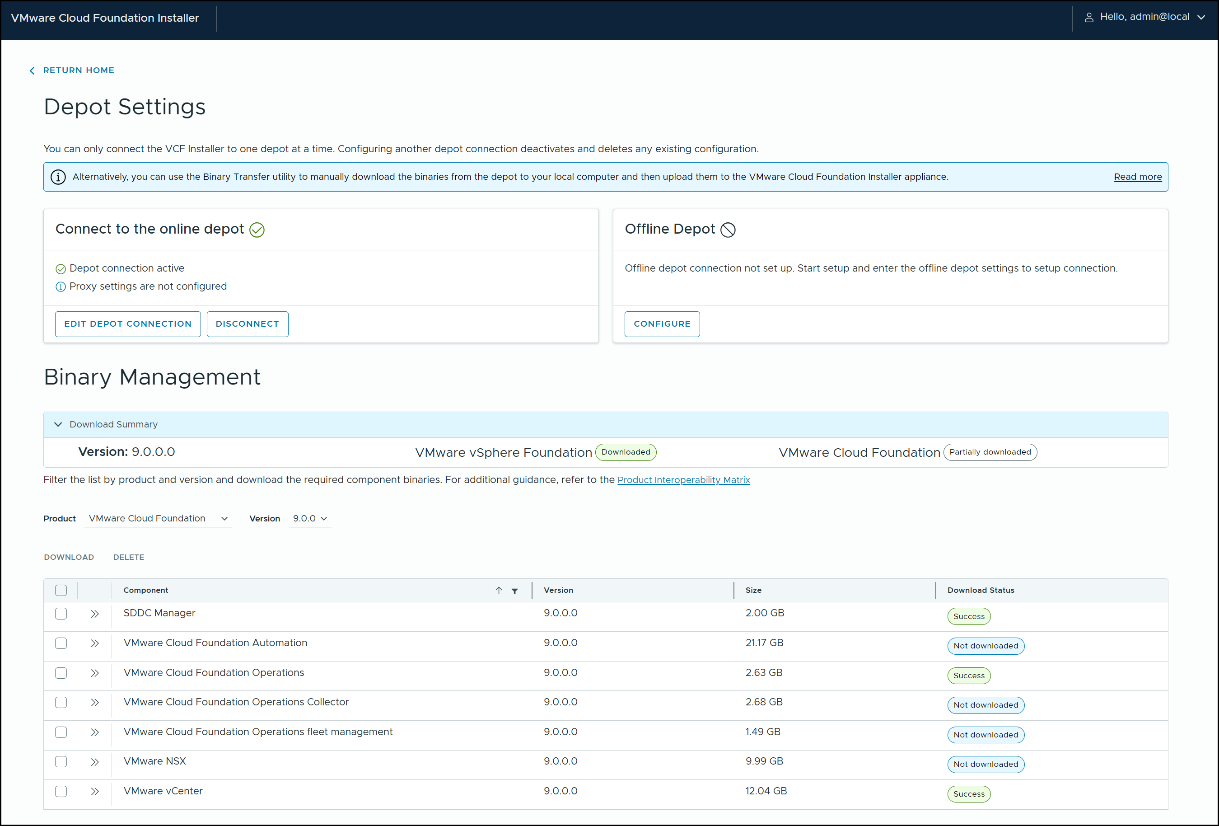
Task: Open the Version 9.0.0 dropdown
Action: pyautogui.click(x=310, y=519)
